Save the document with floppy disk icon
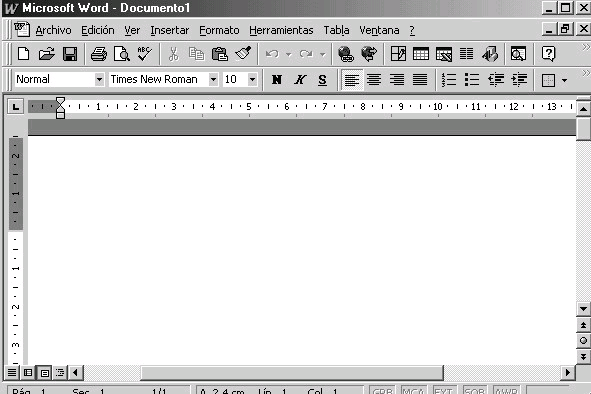The height and width of the screenshot is (394, 591). tap(70, 54)
